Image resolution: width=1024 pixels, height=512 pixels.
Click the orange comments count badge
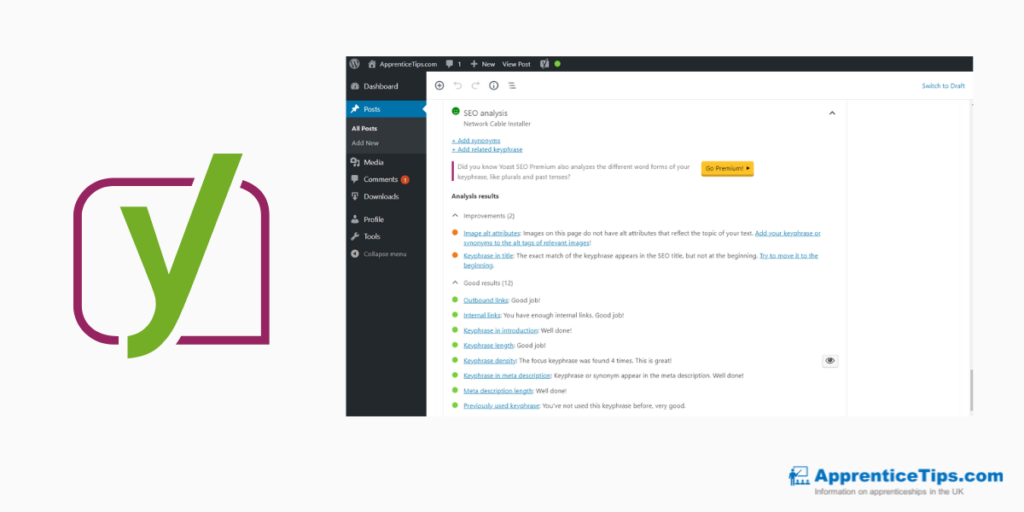coord(405,180)
